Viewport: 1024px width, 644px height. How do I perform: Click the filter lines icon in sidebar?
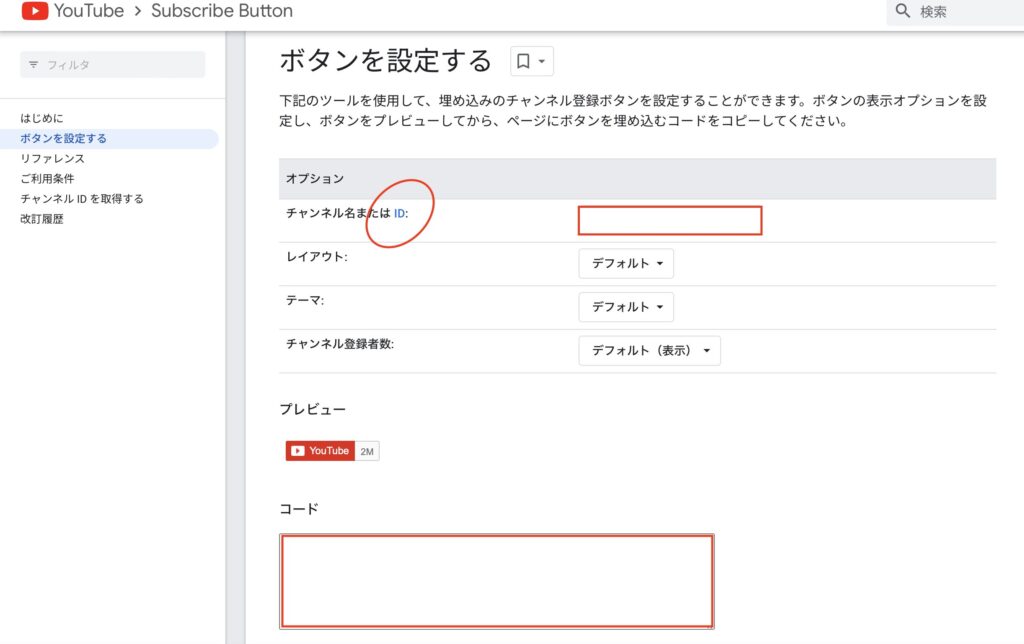coord(33,65)
